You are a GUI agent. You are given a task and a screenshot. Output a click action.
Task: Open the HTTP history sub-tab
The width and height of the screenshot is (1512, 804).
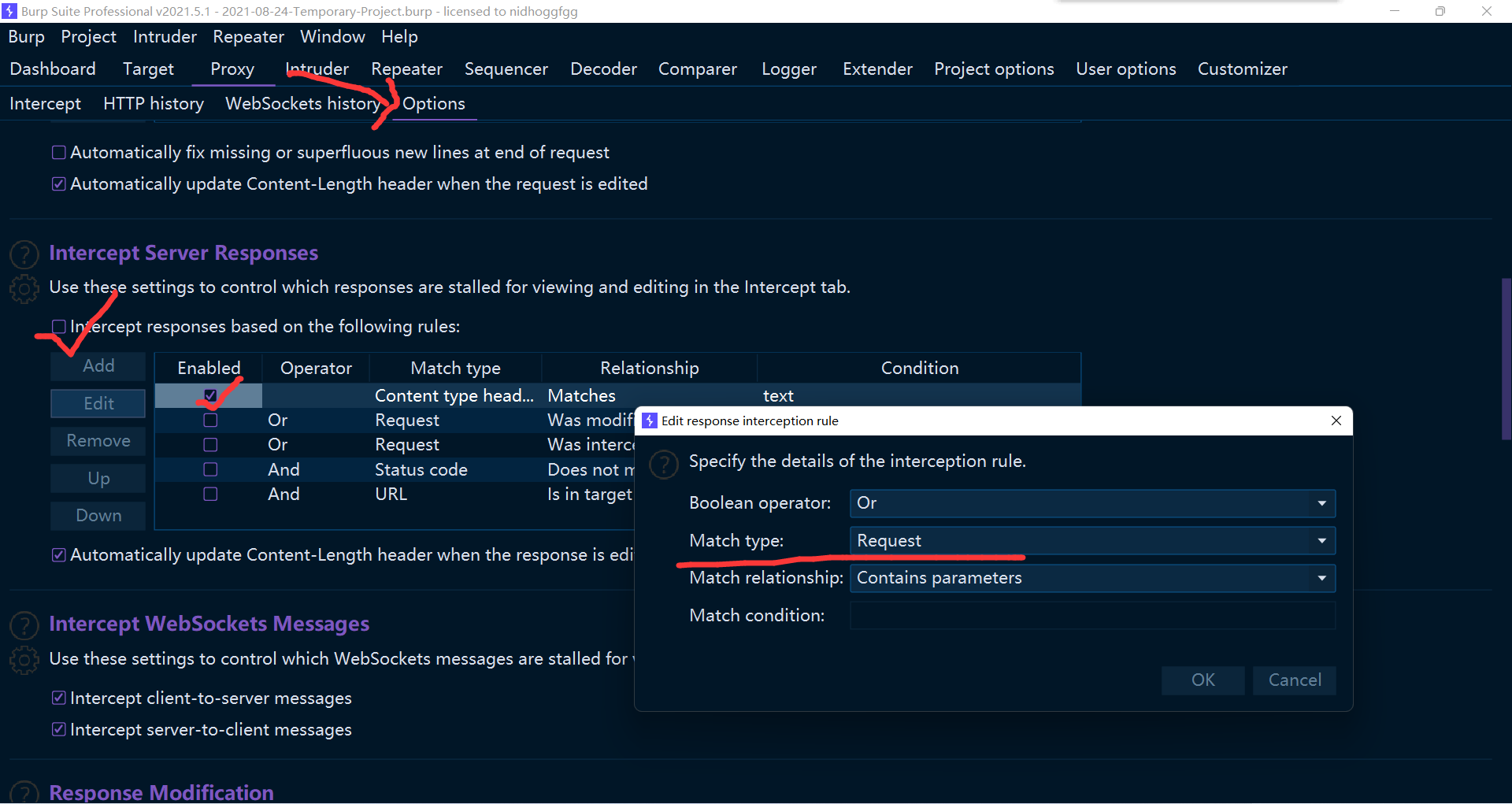pyautogui.click(x=154, y=104)
